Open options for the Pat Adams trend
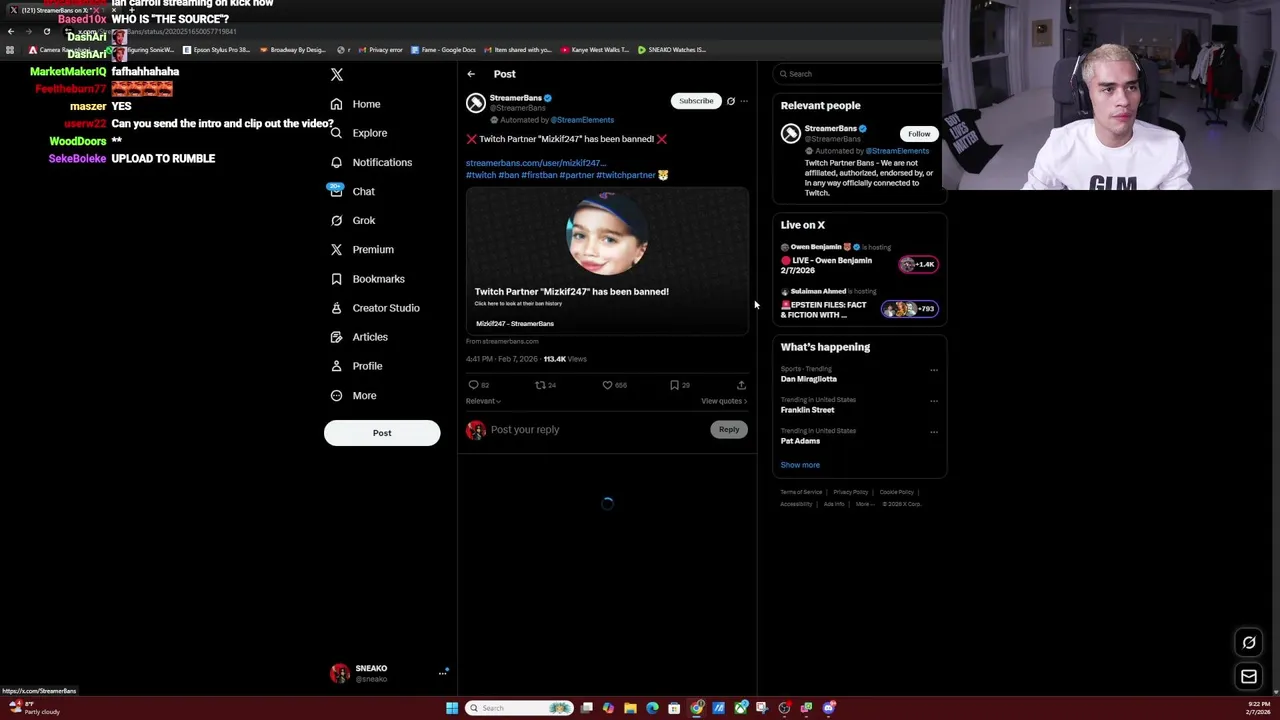The height and width of the screenshot is (720, 1280). pos(934,432)
